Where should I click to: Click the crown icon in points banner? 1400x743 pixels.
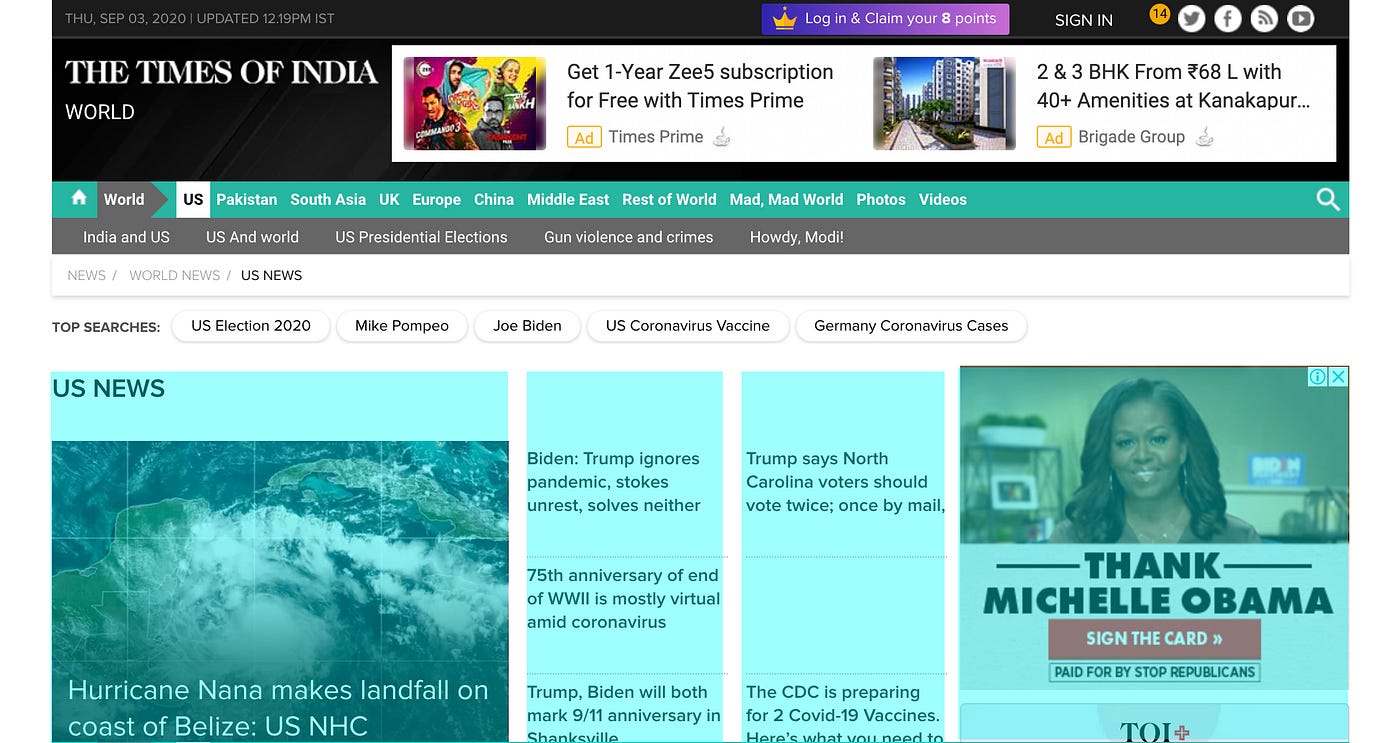[x=785, y=19]
